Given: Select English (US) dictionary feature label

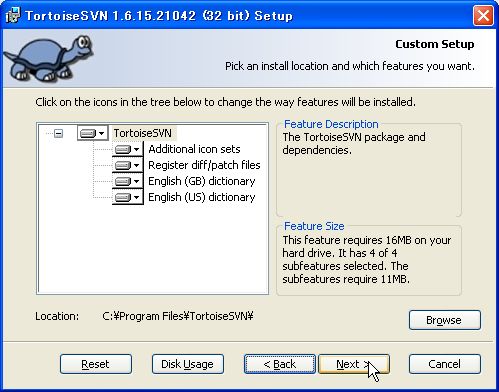Looking at the screenshot, I should click(x=202, y=197).
